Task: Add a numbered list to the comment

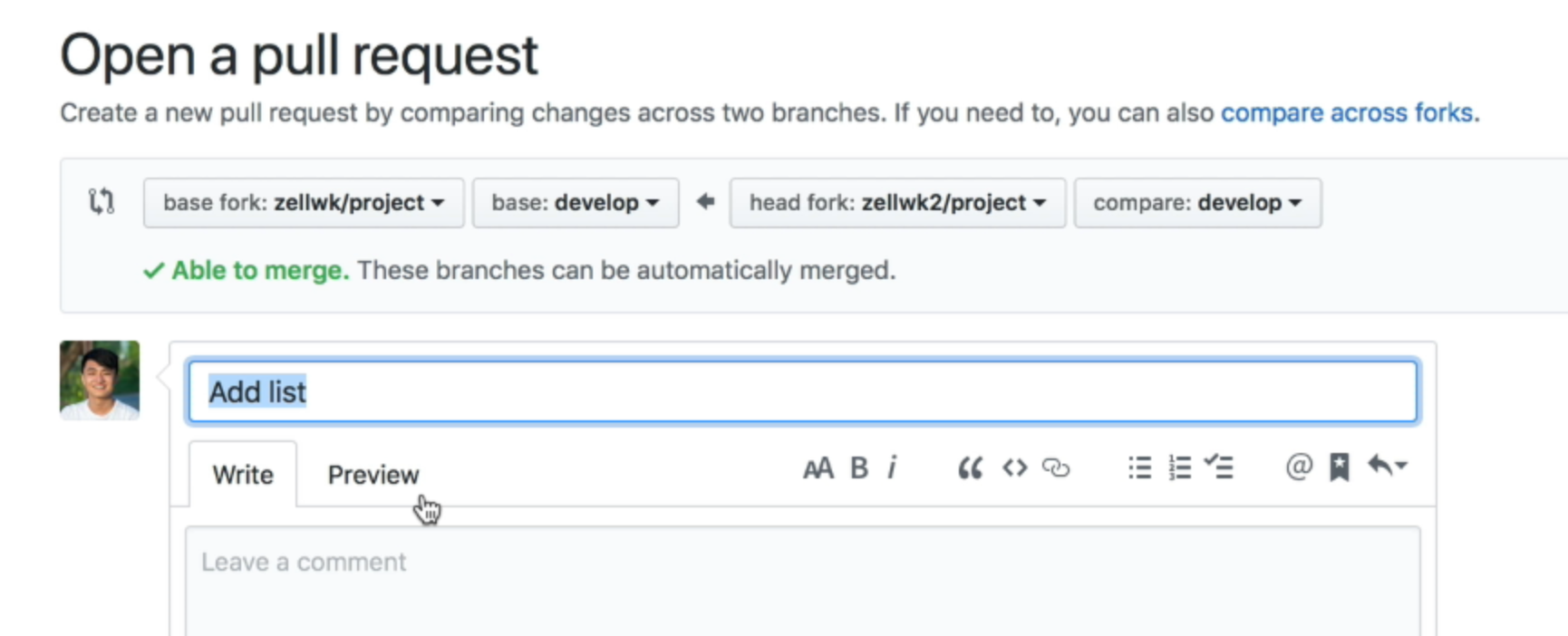Action: click(1180, 467)
